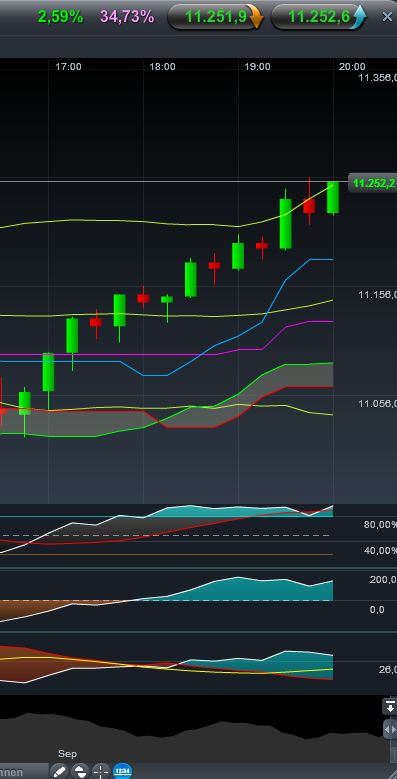Activate the crosshair cursor tool
The height and width of the screenshot is (779, 397).
(x=101, y=771)
